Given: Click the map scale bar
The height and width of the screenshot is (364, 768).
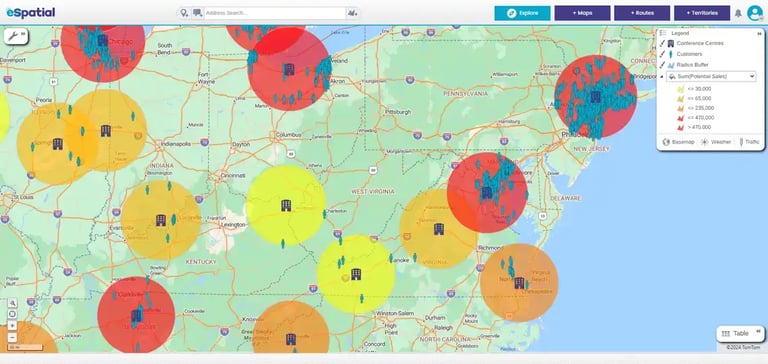Looking at the screenshot, I should pos(25,348).
